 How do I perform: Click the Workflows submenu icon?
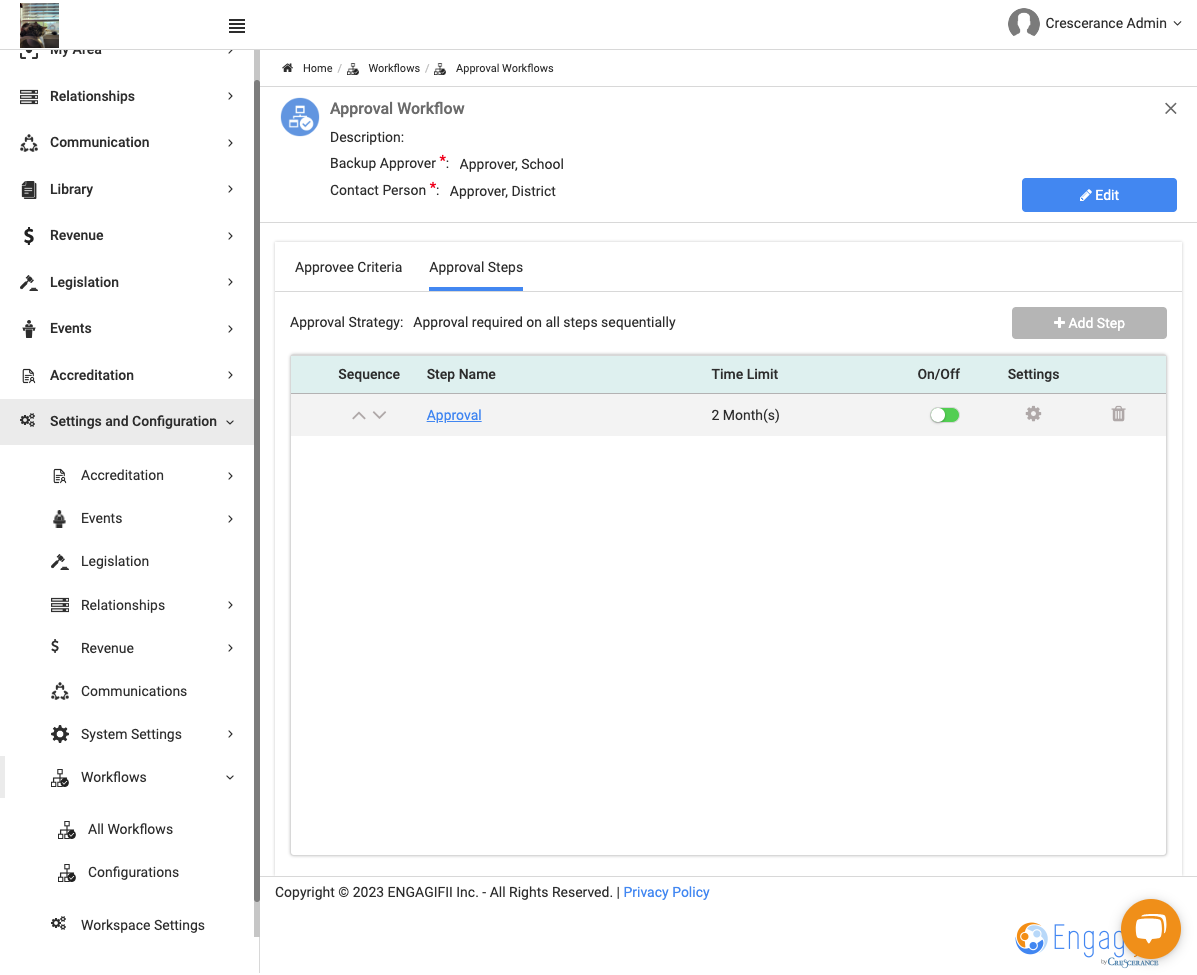click(x=60, y=778)
